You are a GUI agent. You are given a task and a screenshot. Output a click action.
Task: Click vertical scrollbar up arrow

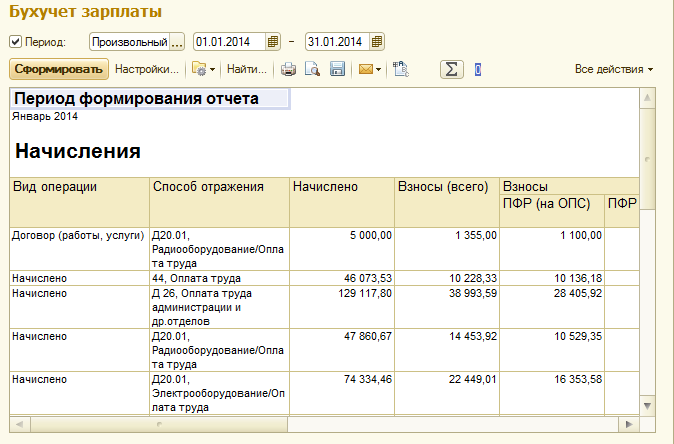(x=647, y=98)
